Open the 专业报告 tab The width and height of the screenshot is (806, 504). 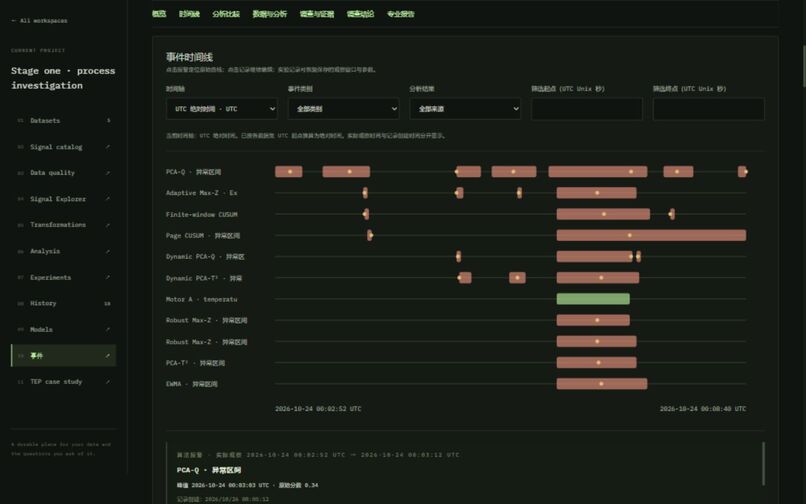400,14
